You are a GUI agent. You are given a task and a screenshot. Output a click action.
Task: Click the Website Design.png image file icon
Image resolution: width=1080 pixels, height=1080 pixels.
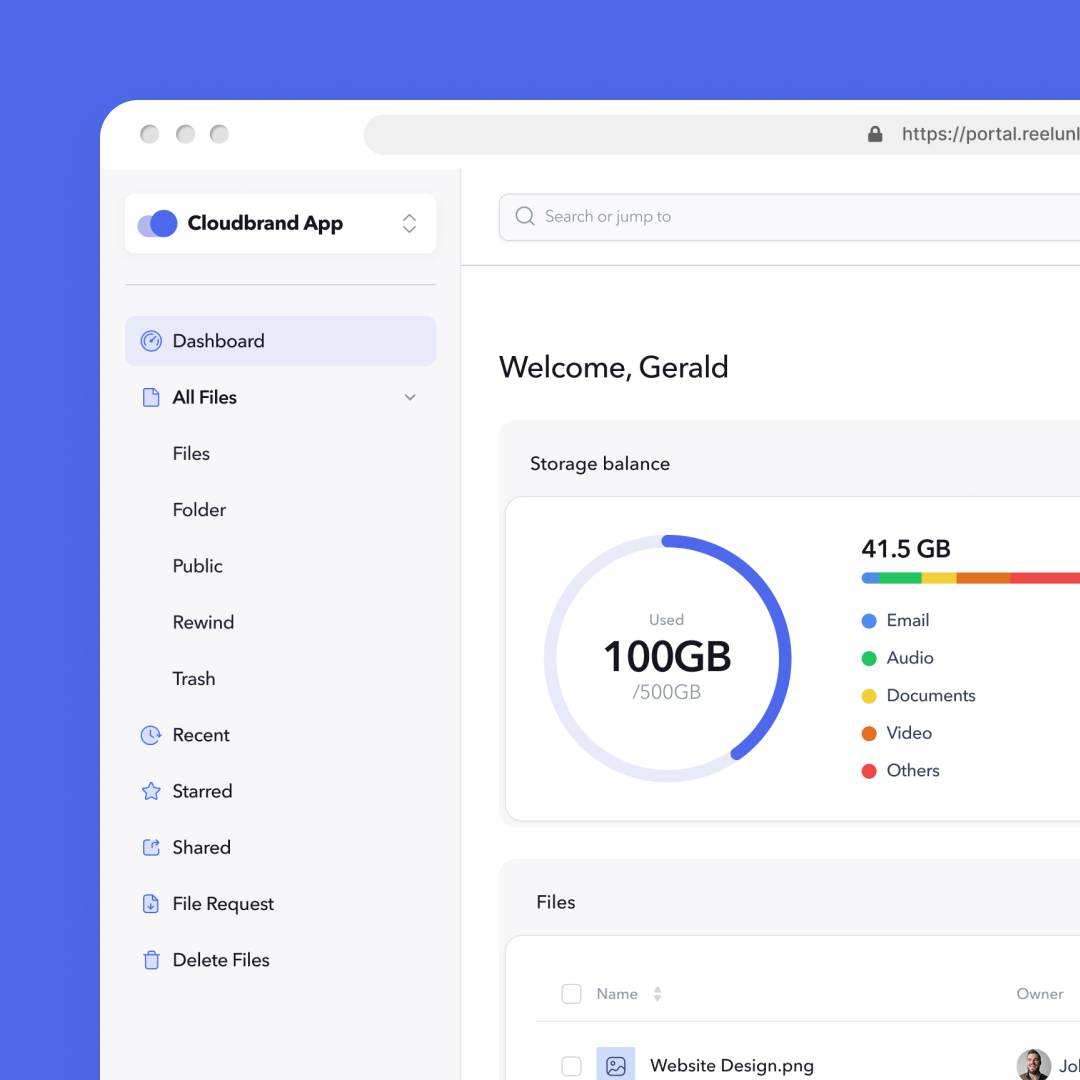(615, 1065)
